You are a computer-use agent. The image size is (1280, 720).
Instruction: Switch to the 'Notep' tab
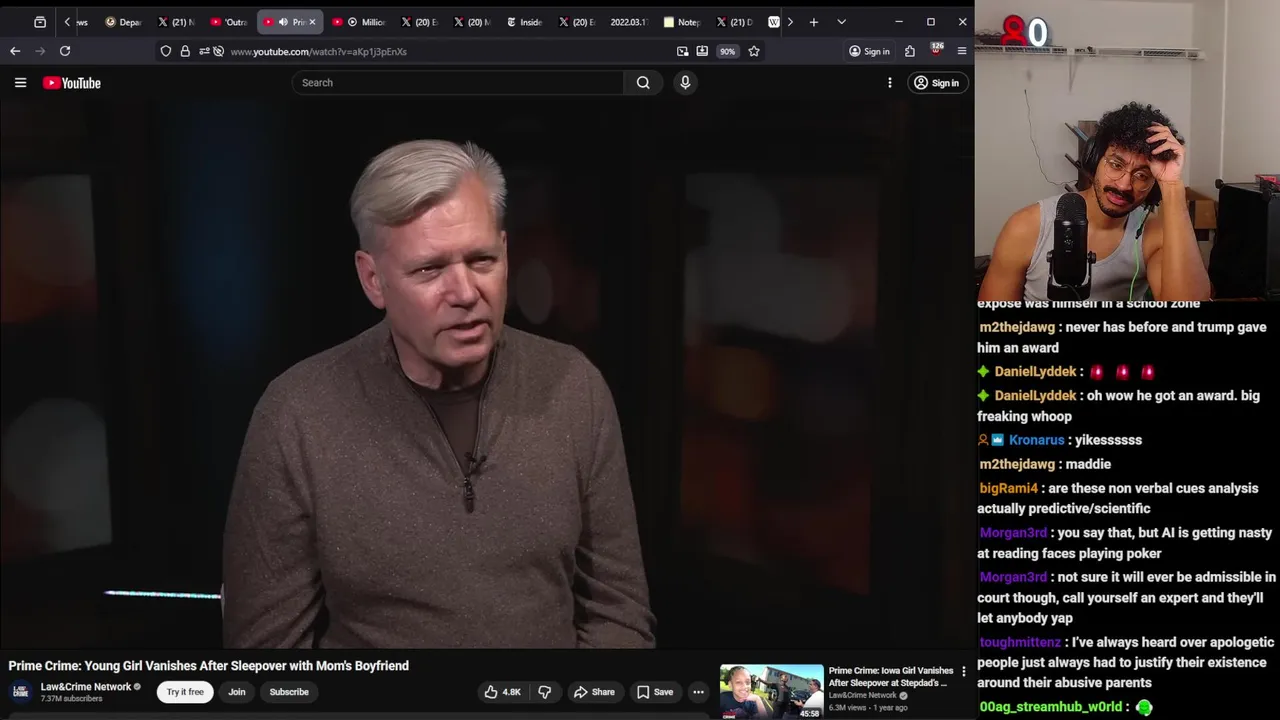pyautogui.click(x=682, y=22)
